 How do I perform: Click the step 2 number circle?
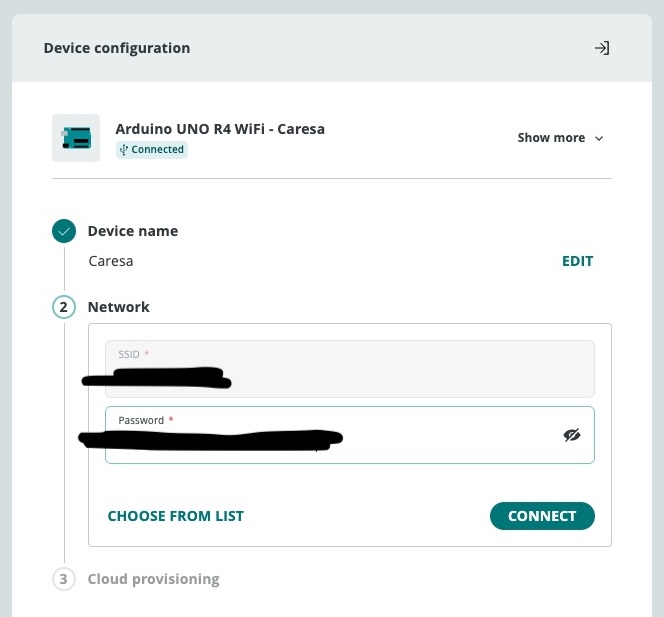click(64, 307)
